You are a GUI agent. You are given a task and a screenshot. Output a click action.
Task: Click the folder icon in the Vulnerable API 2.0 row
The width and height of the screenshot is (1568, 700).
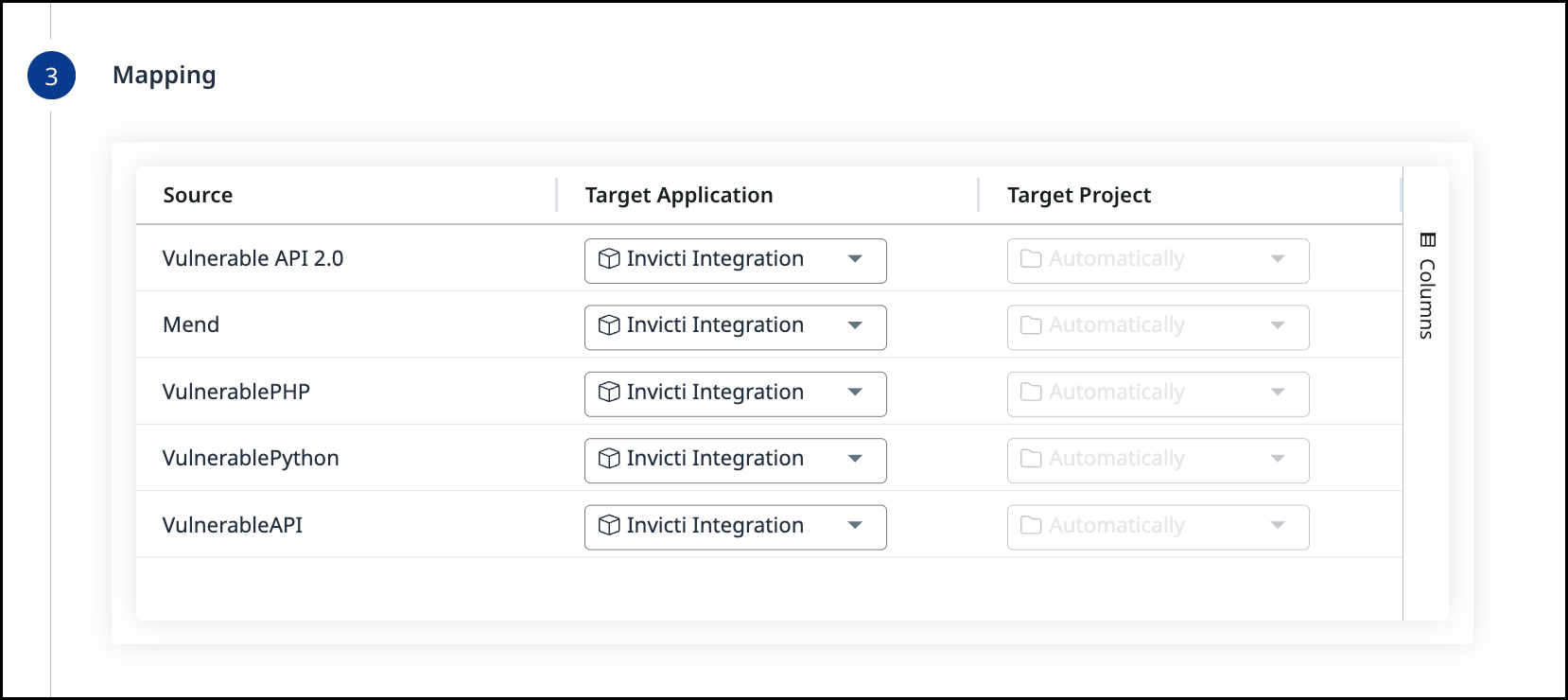click(1031, 259)
